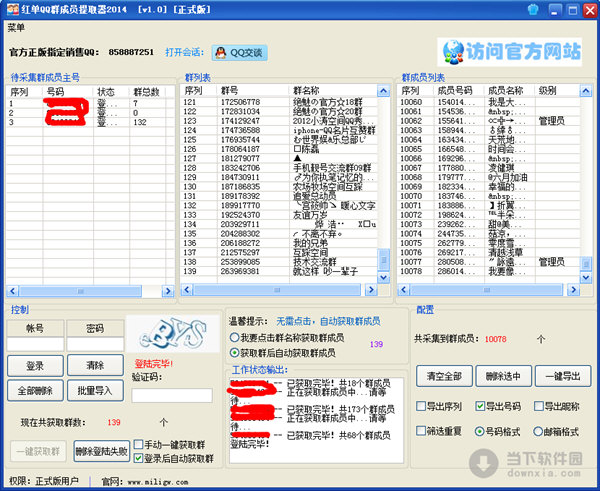Click the captcha image to refresh
The height and width of the screenshot is (491, 600).
pyautogui.click(x=173, y=333)
